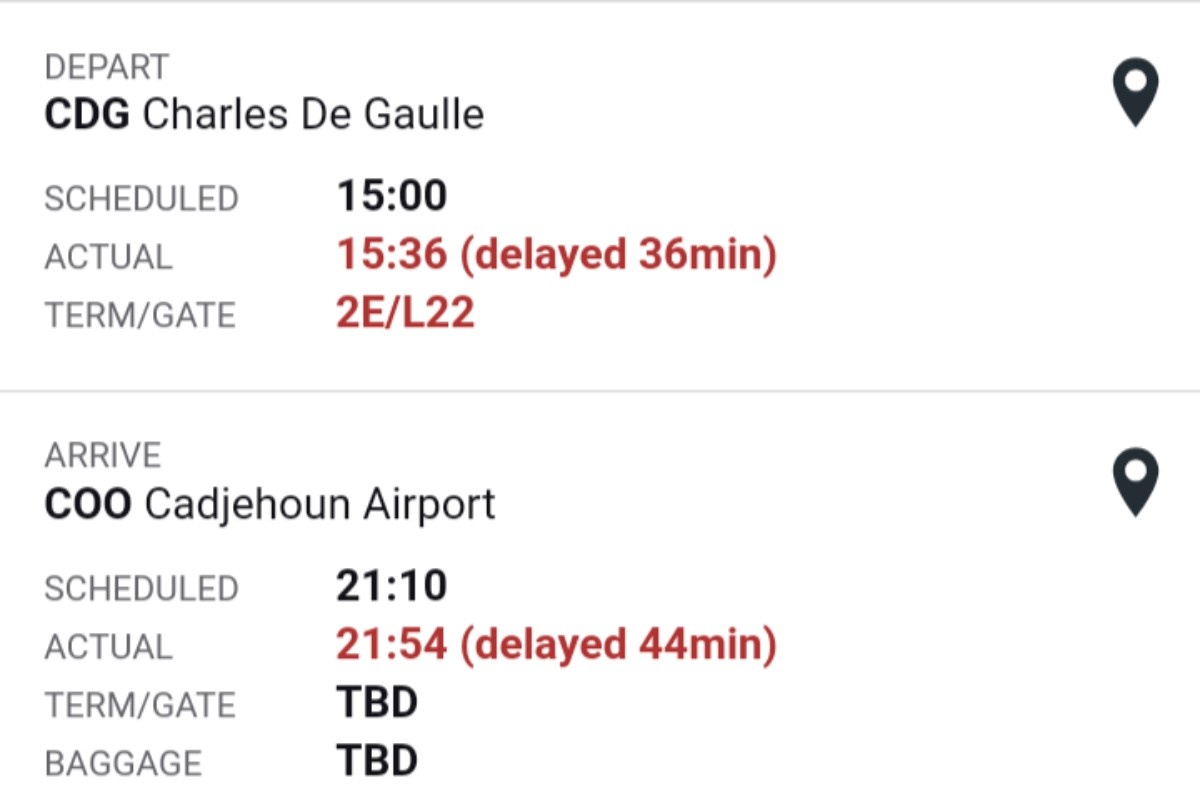Click the BAGGAGE label in arrival details
Screen dimensions: 1200x808
(x=123, y=764)
